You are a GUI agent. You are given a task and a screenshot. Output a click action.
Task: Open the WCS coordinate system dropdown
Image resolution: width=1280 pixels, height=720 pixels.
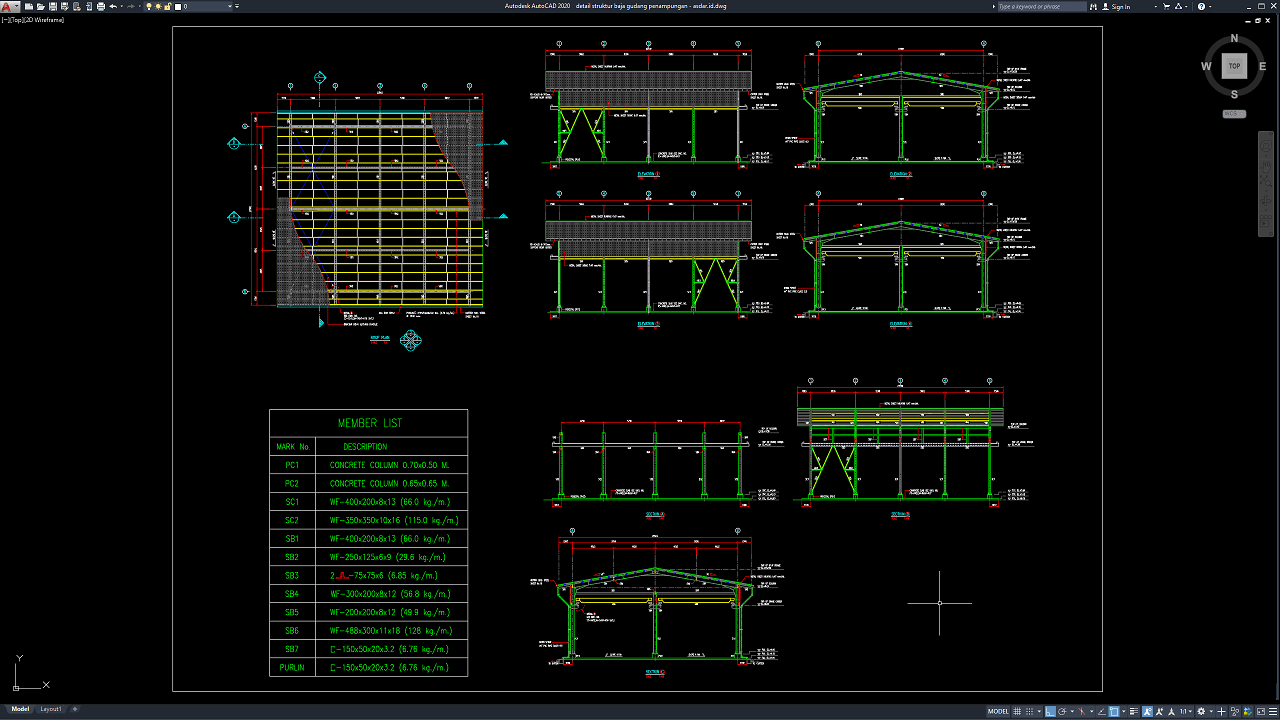(x=1234, y=114)
